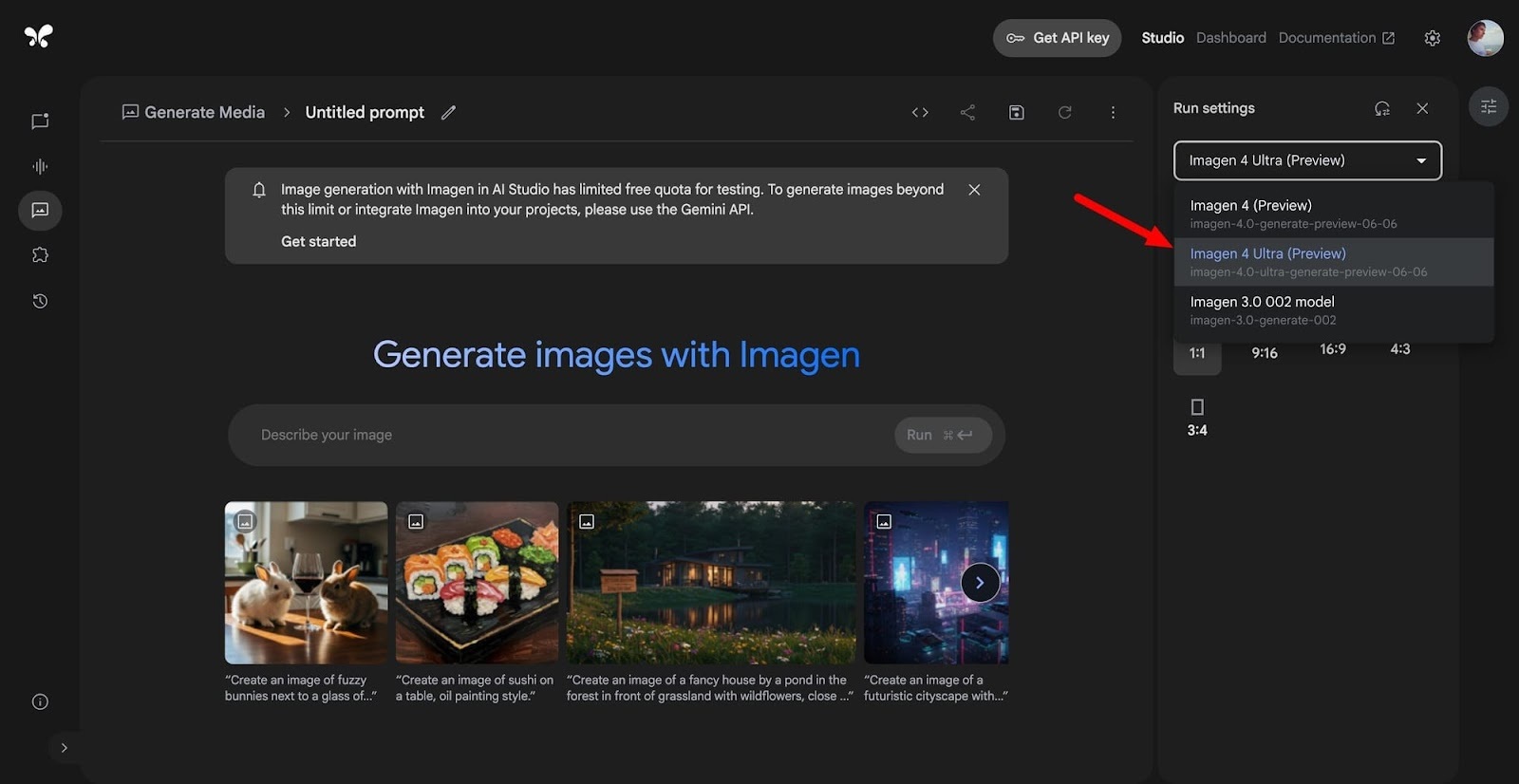Open the Imagen 4 Ultra model dropdown

(x=1306, y=160)
